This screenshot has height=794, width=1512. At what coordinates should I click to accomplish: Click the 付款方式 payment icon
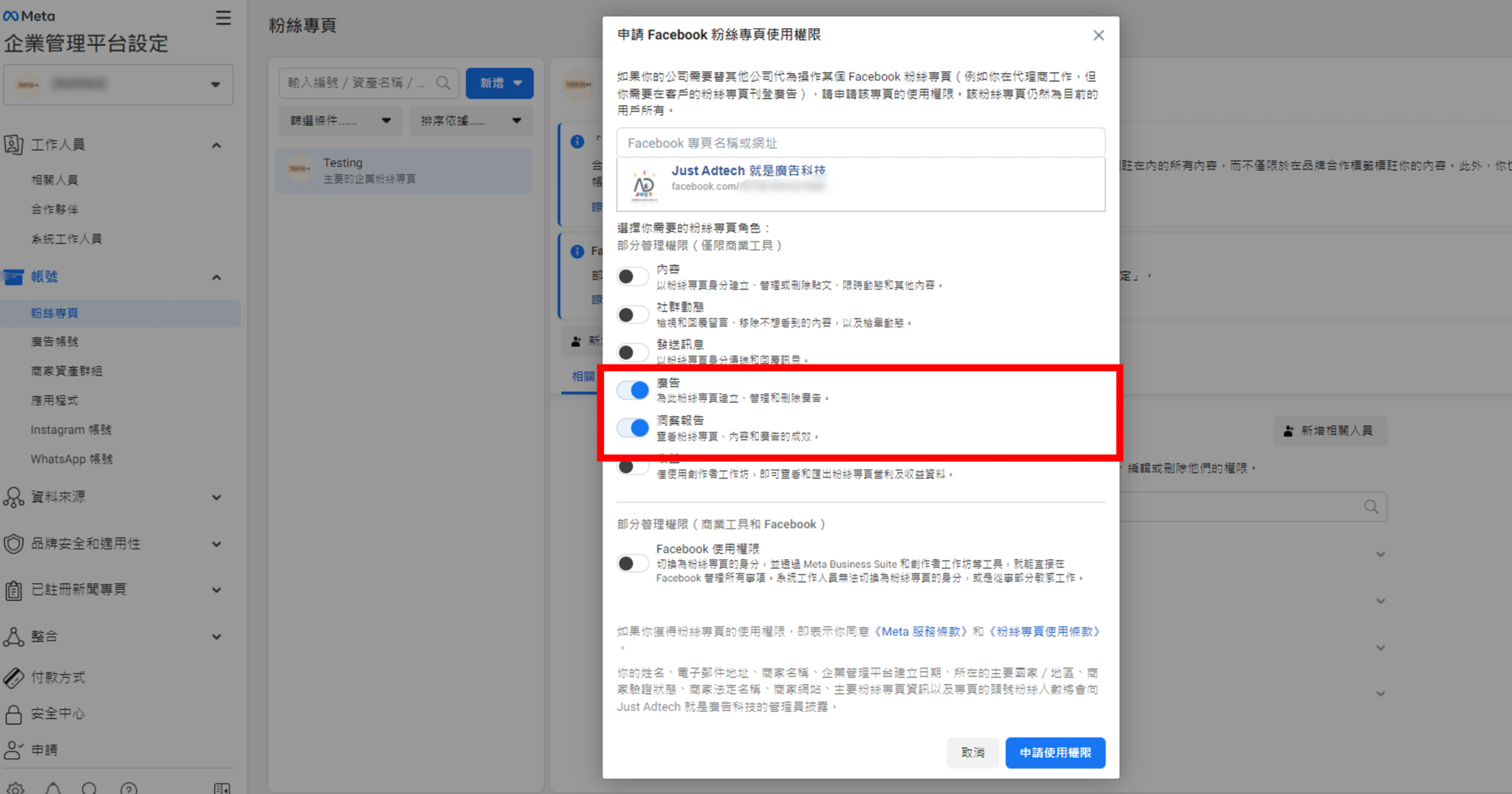click(x=13, y=677)
